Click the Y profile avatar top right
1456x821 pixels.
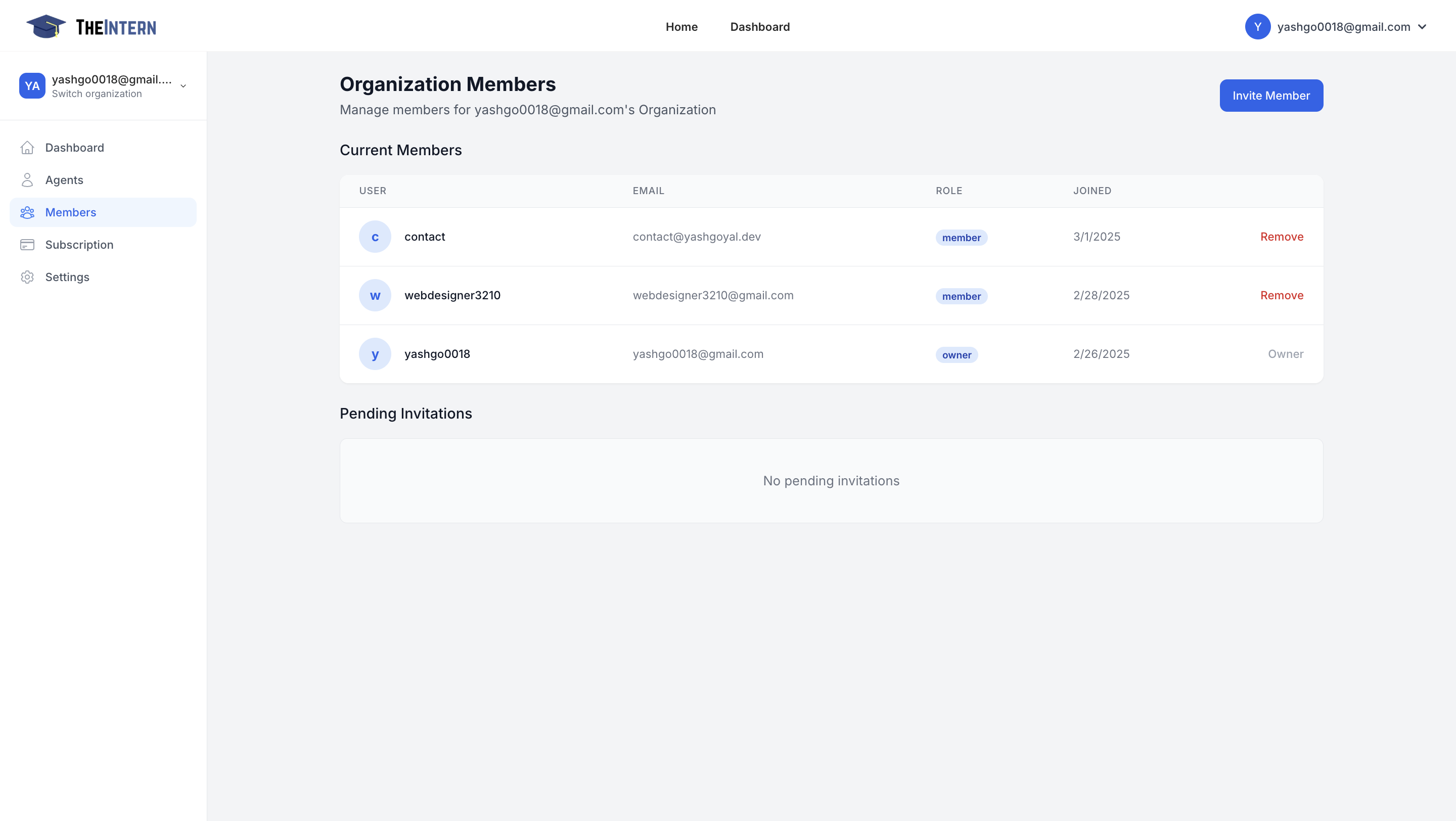pos(1258,27)
